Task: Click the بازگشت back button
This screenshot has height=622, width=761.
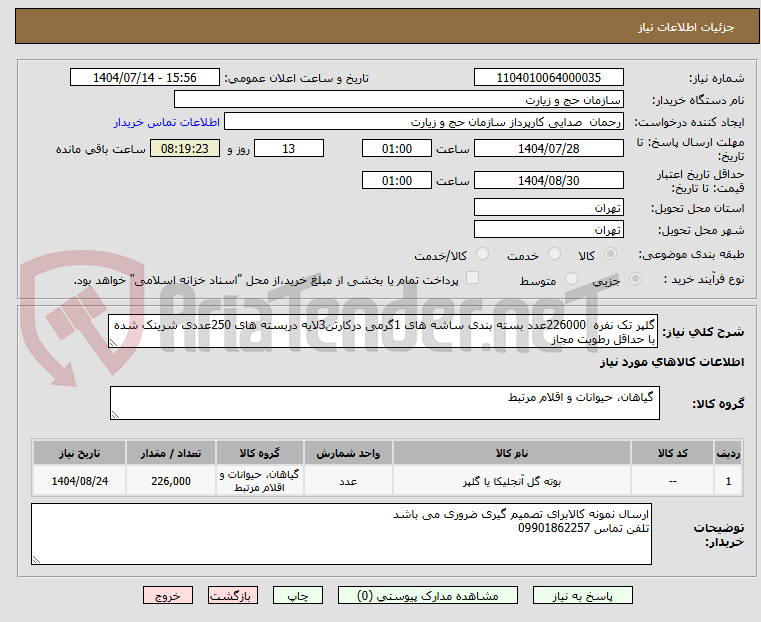Action: (x=233, y=595)
